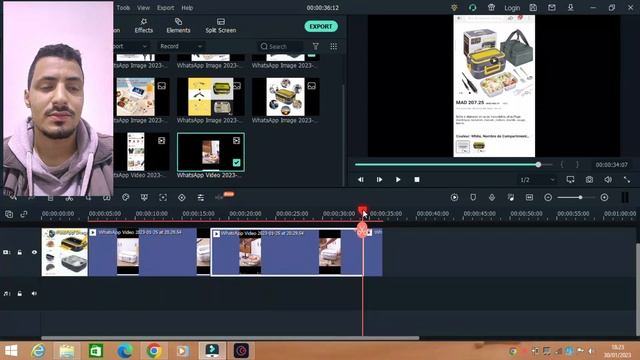The image size is (640, 360).
Task: Click the green screen tool icon in timeline toolbar
Action: point(144,198)
